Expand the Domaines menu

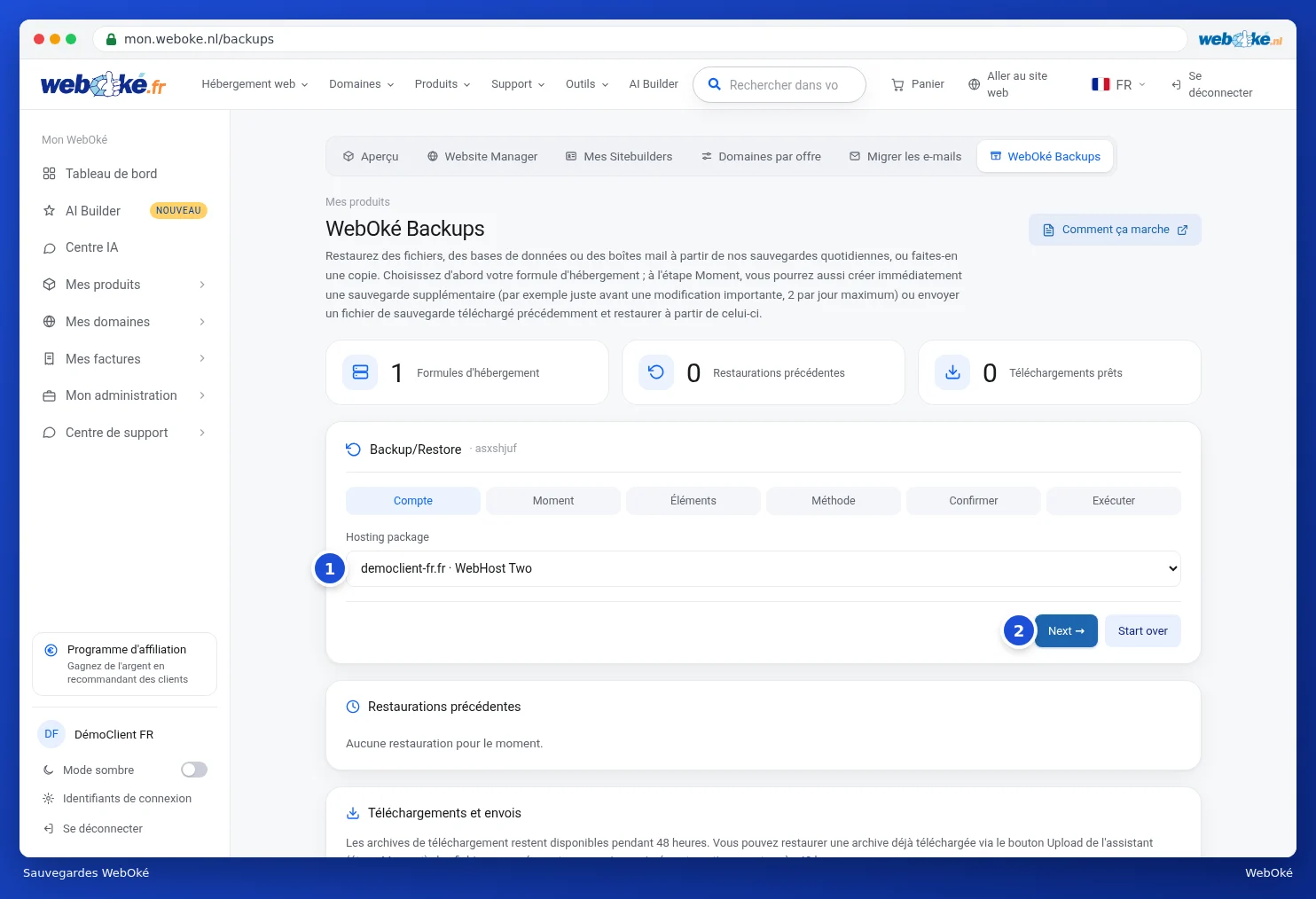tap(361, 84)
